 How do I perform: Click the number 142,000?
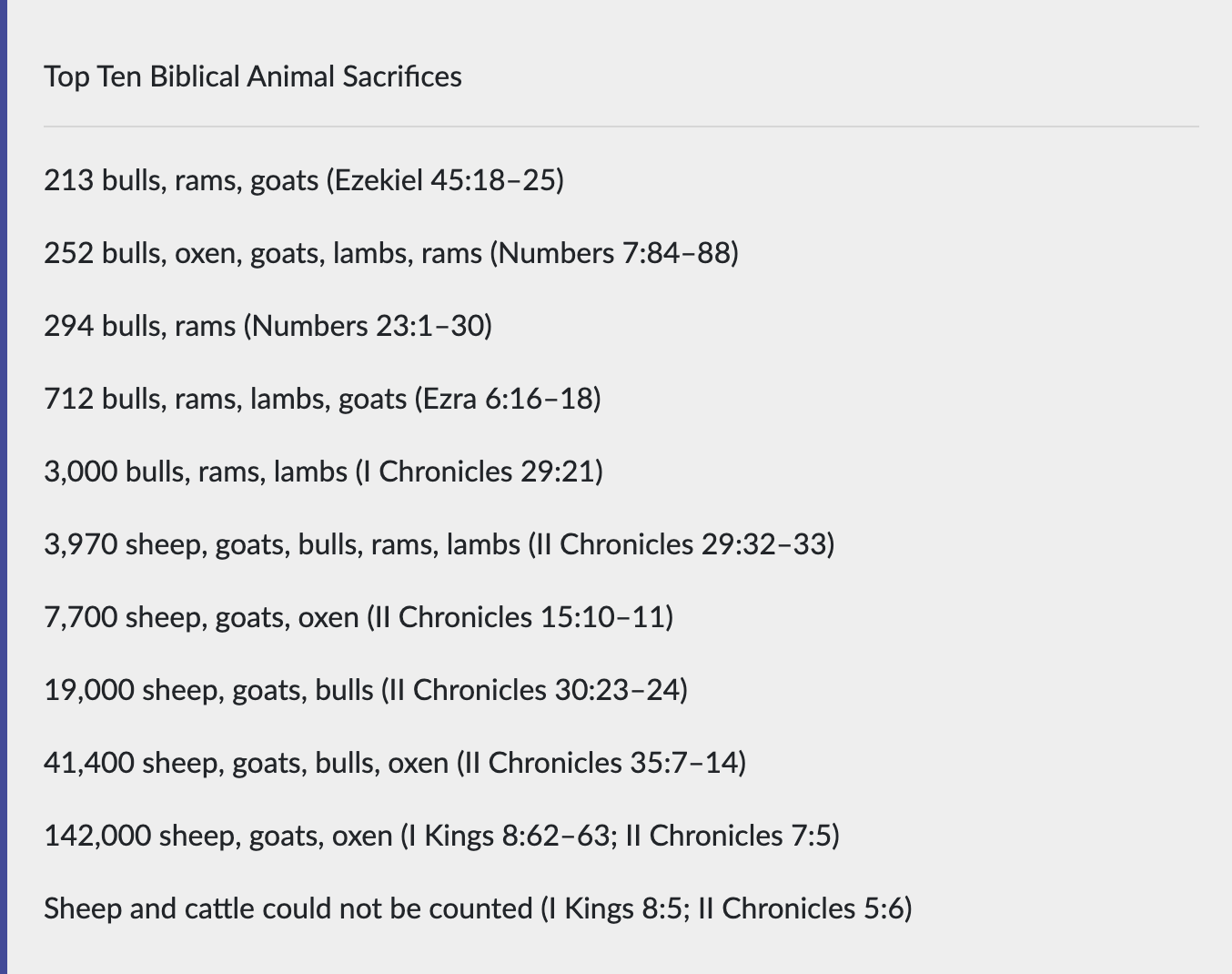[x=97, y=836]
